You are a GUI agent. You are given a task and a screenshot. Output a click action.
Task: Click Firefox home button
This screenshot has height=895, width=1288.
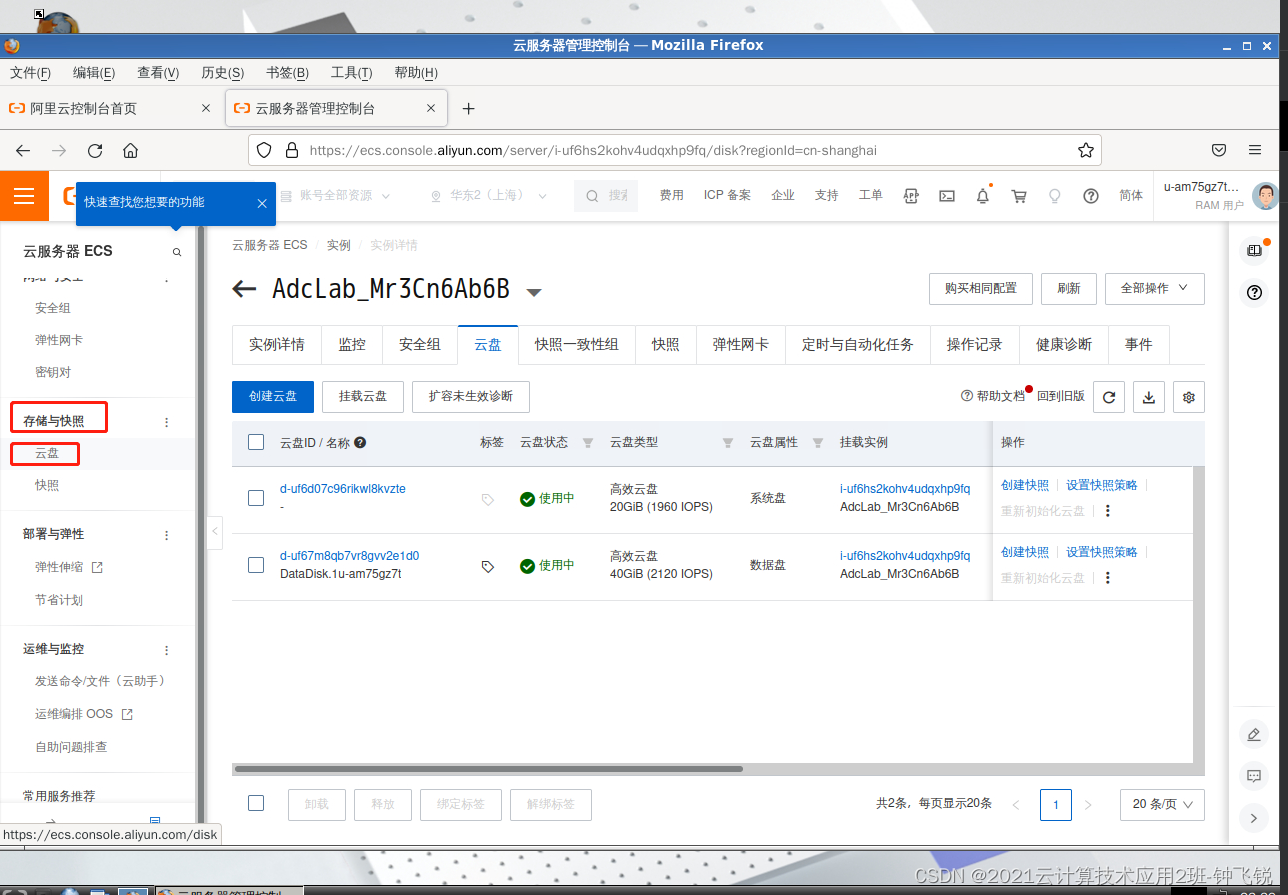[x=130, y=150]
